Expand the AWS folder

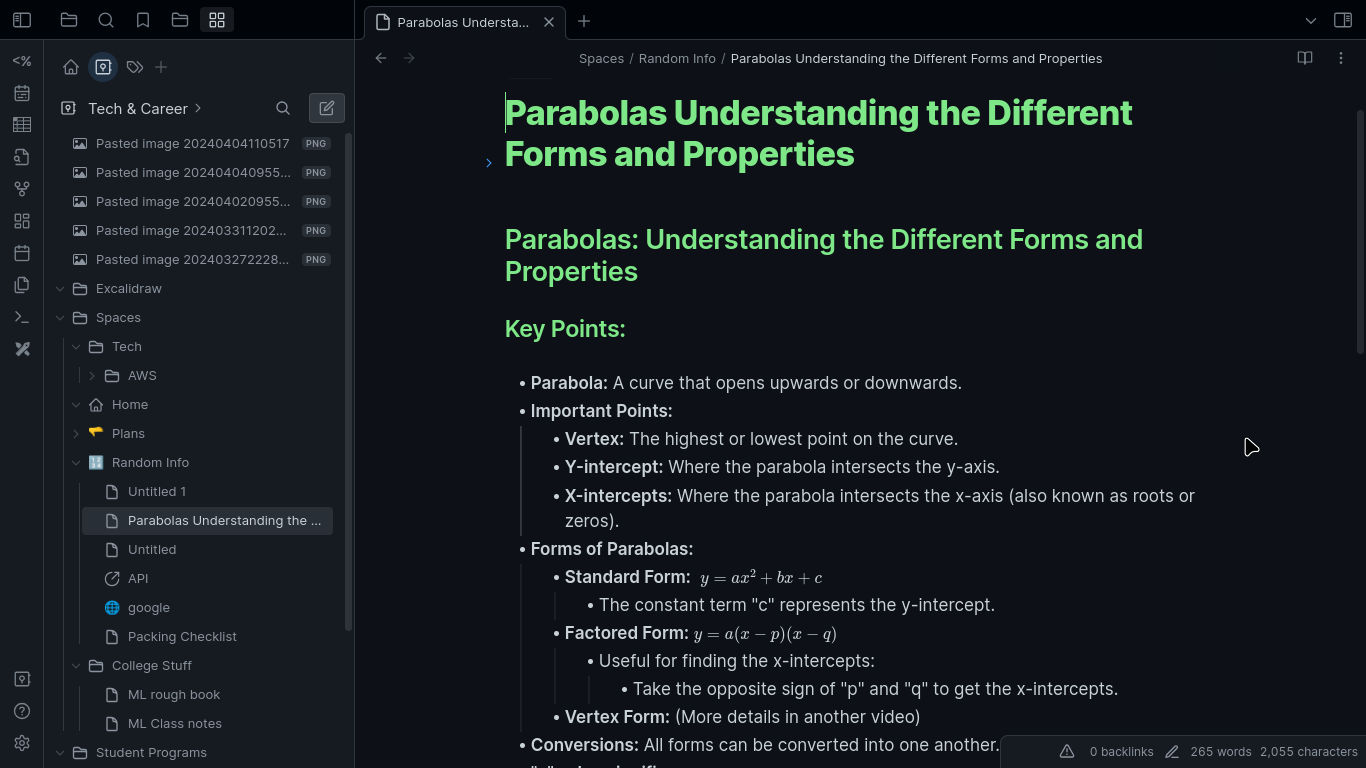[92, 376]
